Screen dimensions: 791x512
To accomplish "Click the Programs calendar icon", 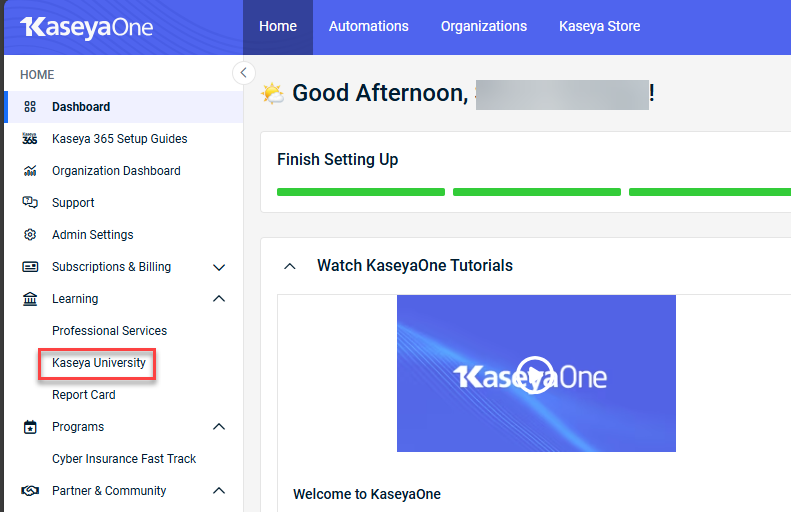I will [30, 427].
